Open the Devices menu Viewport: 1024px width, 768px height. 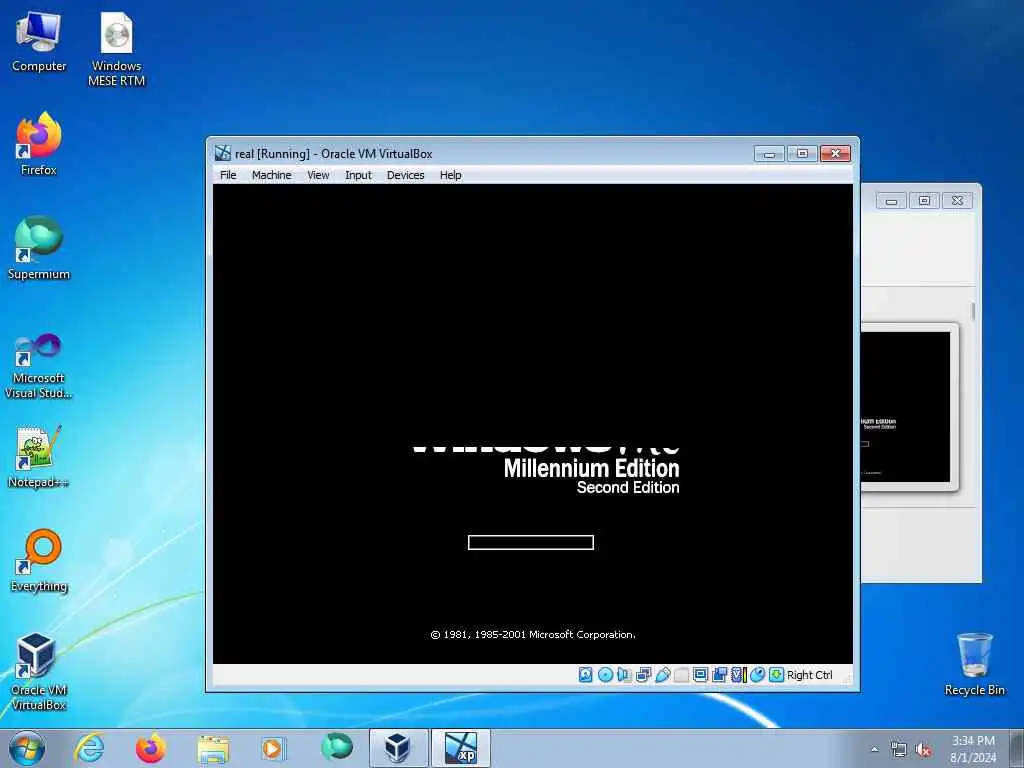click(406, 175)
